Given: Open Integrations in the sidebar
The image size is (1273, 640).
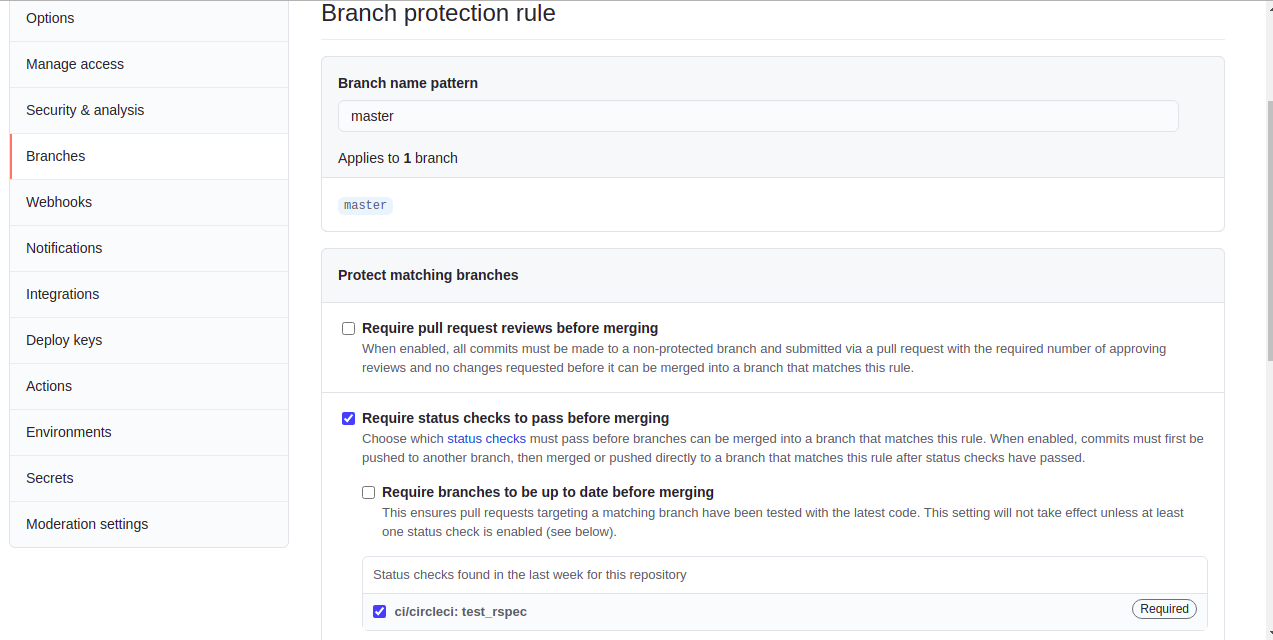Looking at the screenshot, I should pos(62,294).
